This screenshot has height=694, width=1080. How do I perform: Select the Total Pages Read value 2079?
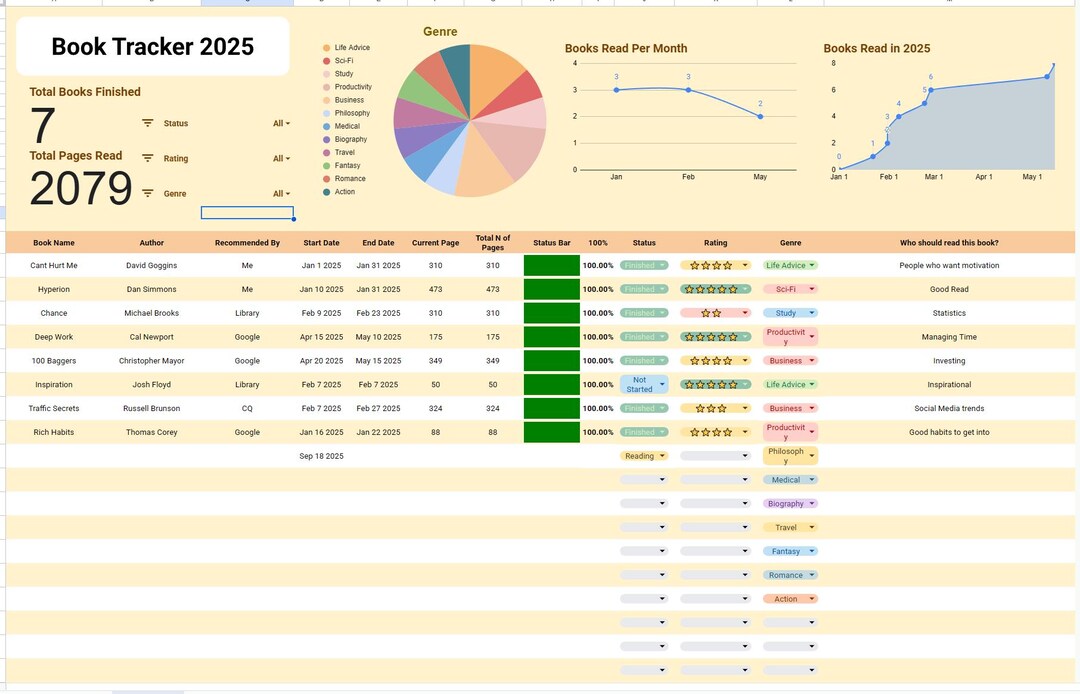81,188
